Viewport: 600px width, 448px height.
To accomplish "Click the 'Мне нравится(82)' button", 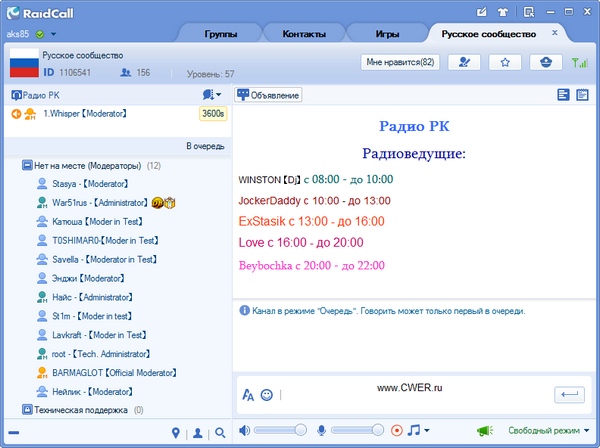I will pyautogui.click(x=400, y=62).
